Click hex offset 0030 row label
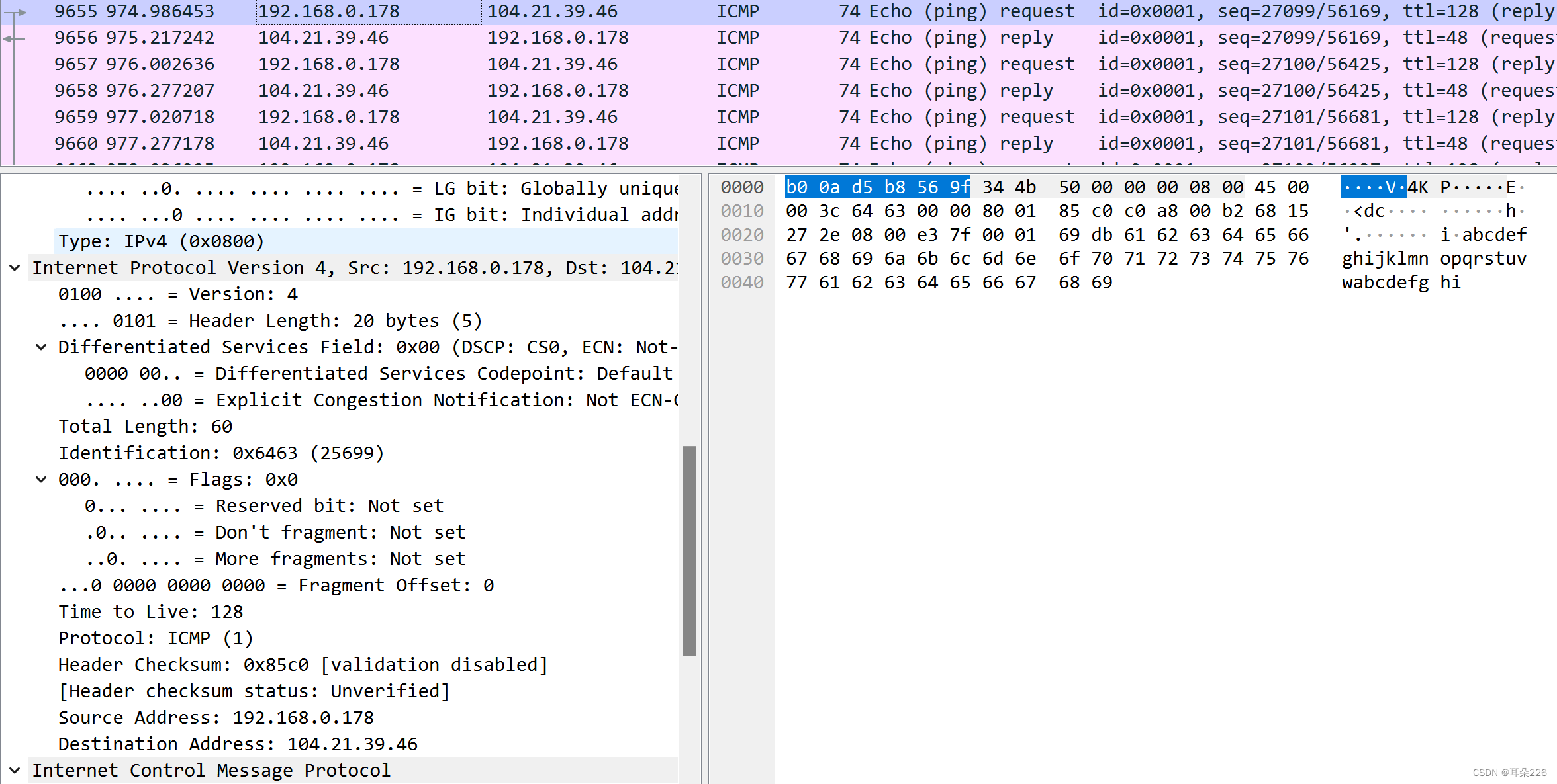 tap(742, 259)
